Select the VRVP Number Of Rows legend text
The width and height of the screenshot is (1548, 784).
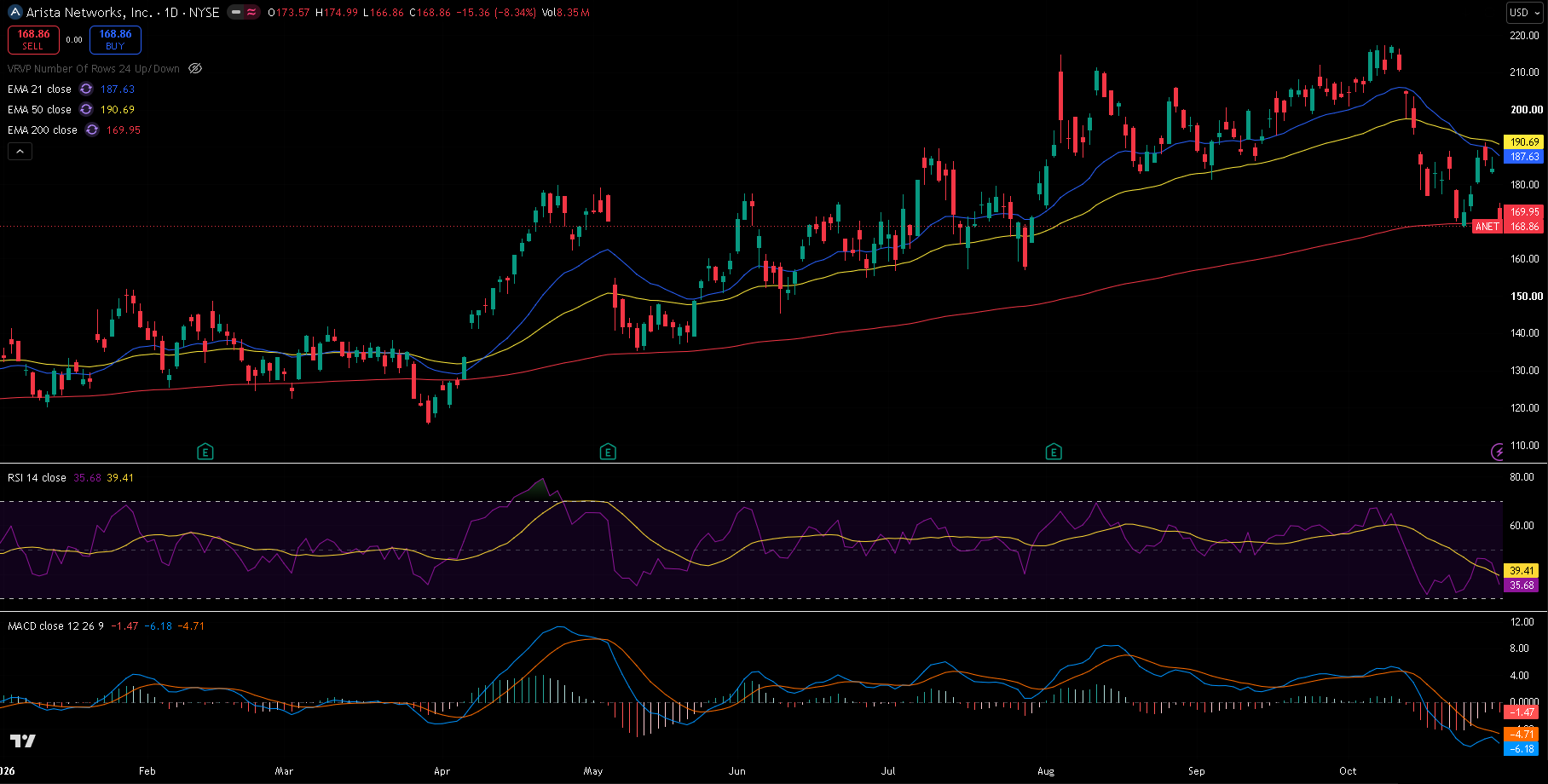[x=94, y=69]
